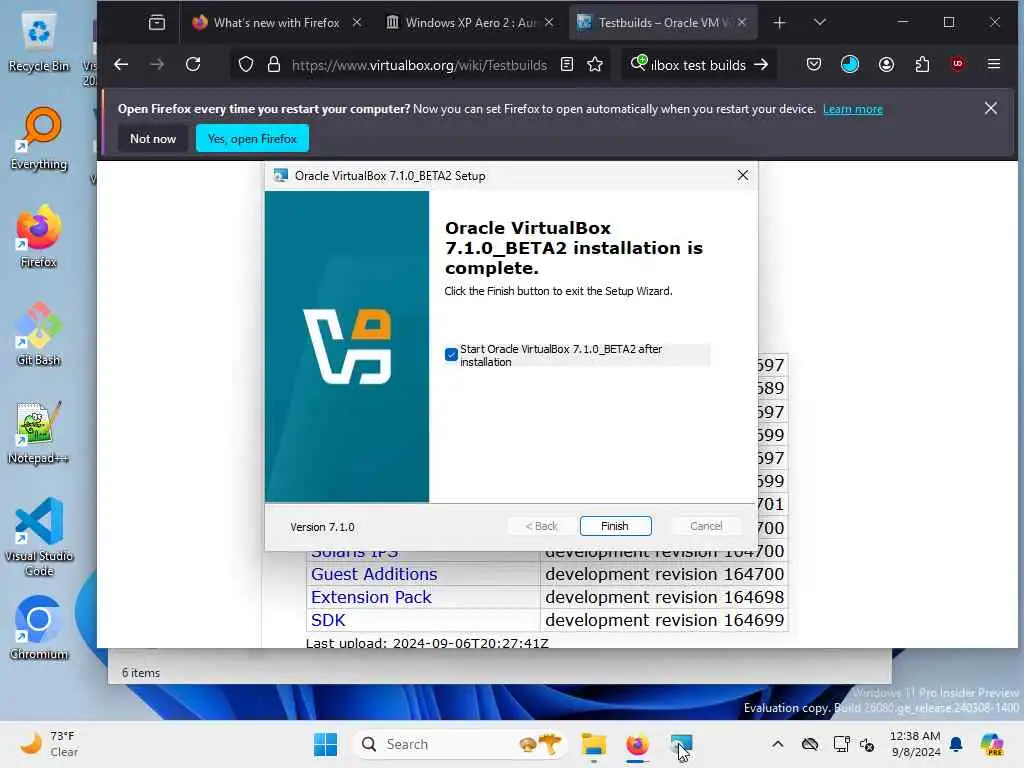Follow the Learn more link
1024x768 pixels.
point(853,109)
